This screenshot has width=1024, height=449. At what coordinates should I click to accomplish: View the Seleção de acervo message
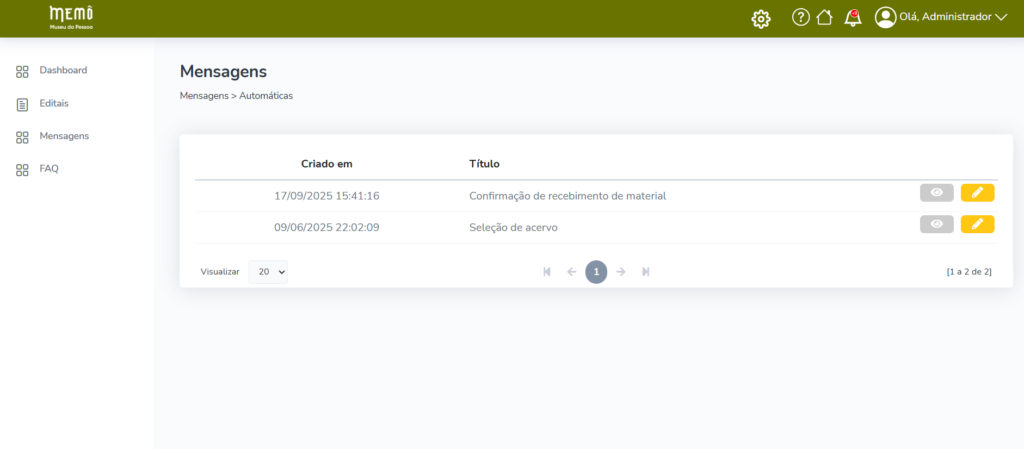click(936, 224)
